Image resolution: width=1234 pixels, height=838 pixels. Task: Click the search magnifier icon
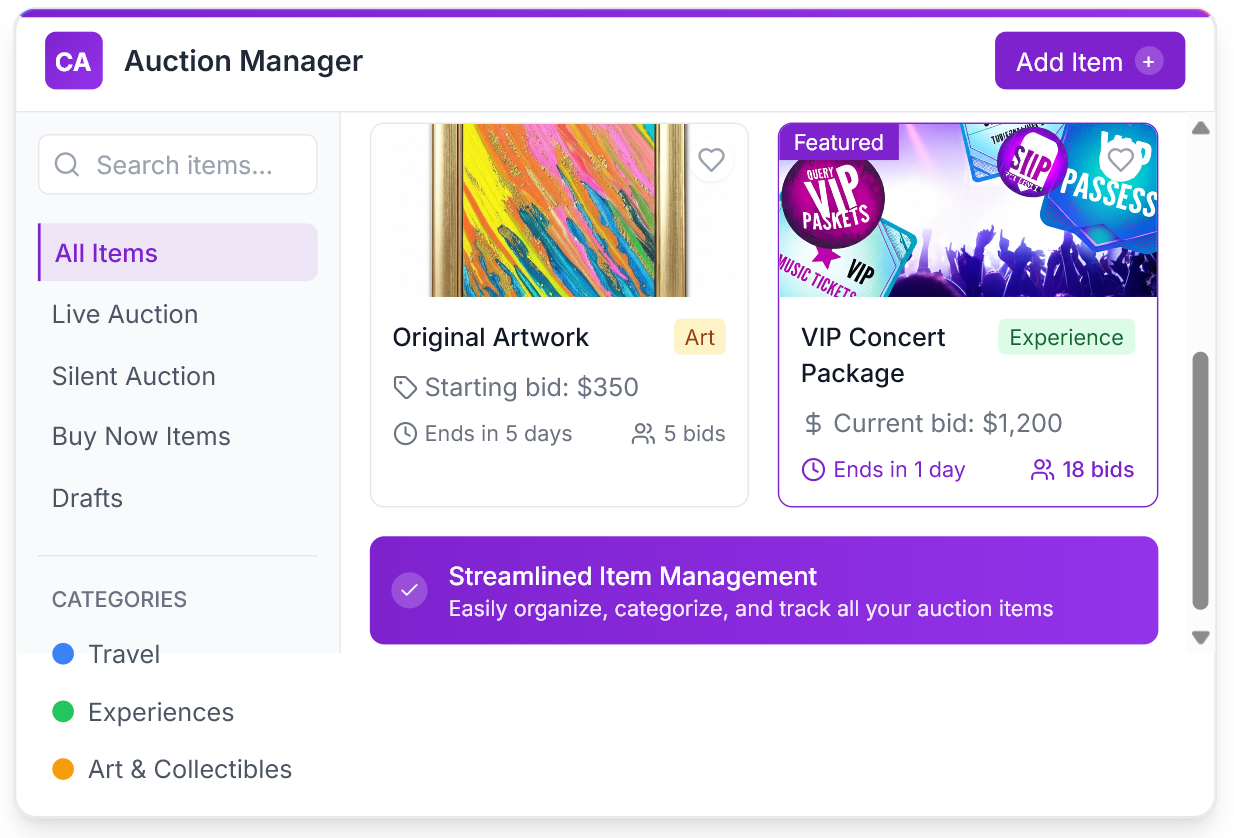(x=67, y=165)
